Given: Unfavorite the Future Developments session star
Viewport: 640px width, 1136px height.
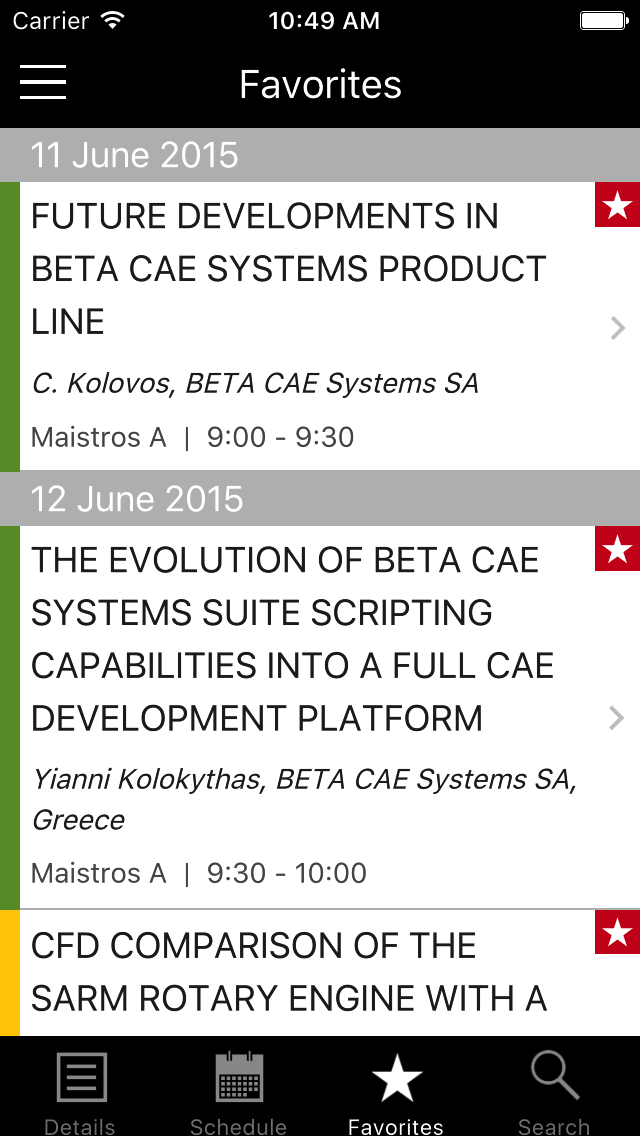Looking at the screenshot, I should [617, 205].
